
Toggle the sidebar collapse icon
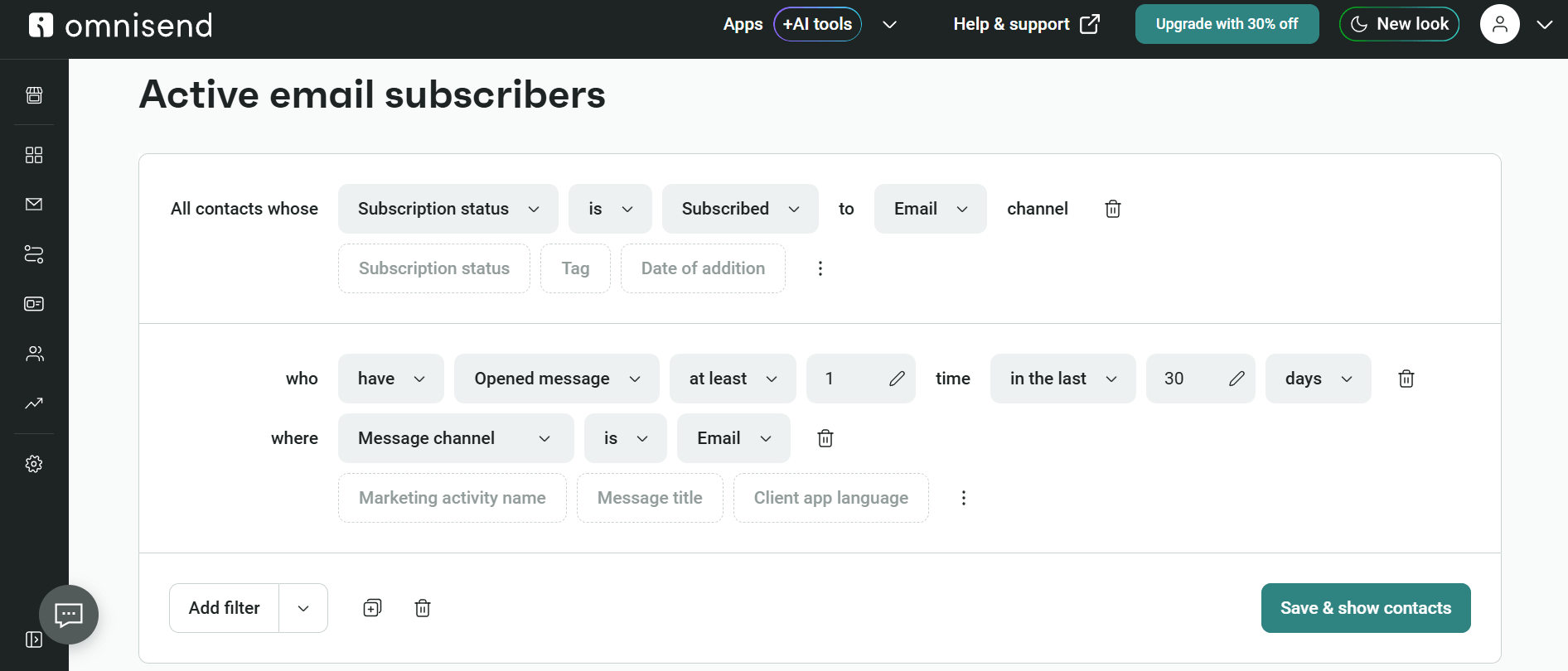(x=34, y=640)
